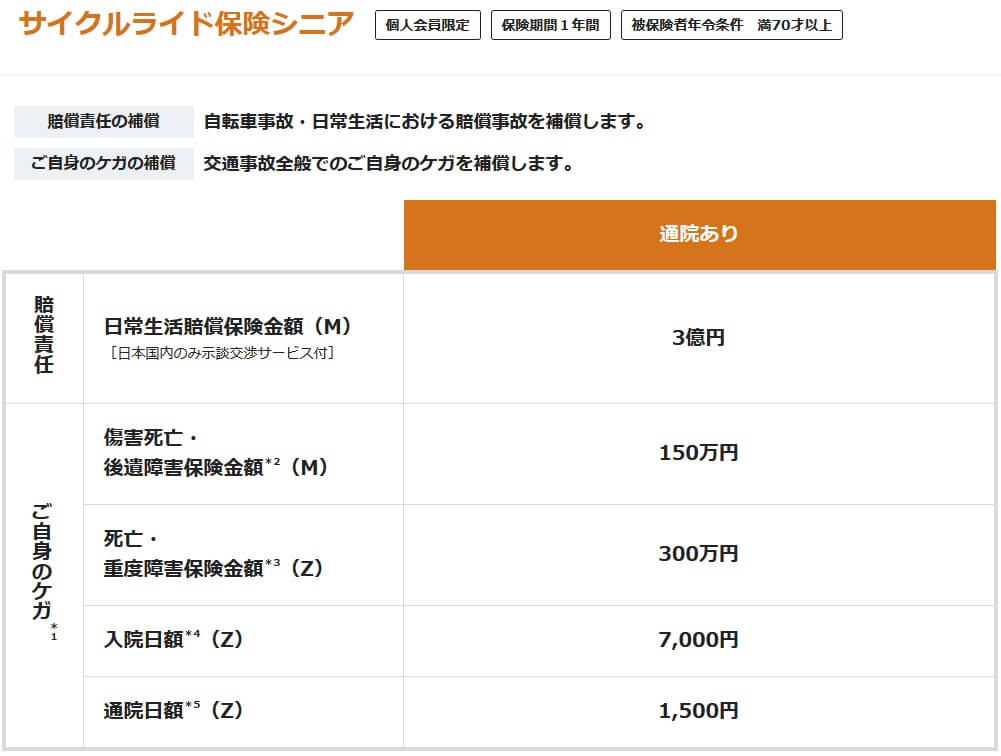
Task: Select the 傷害死亡・後遺障害保険金額 row label
Action: click(x=216, y=453)
